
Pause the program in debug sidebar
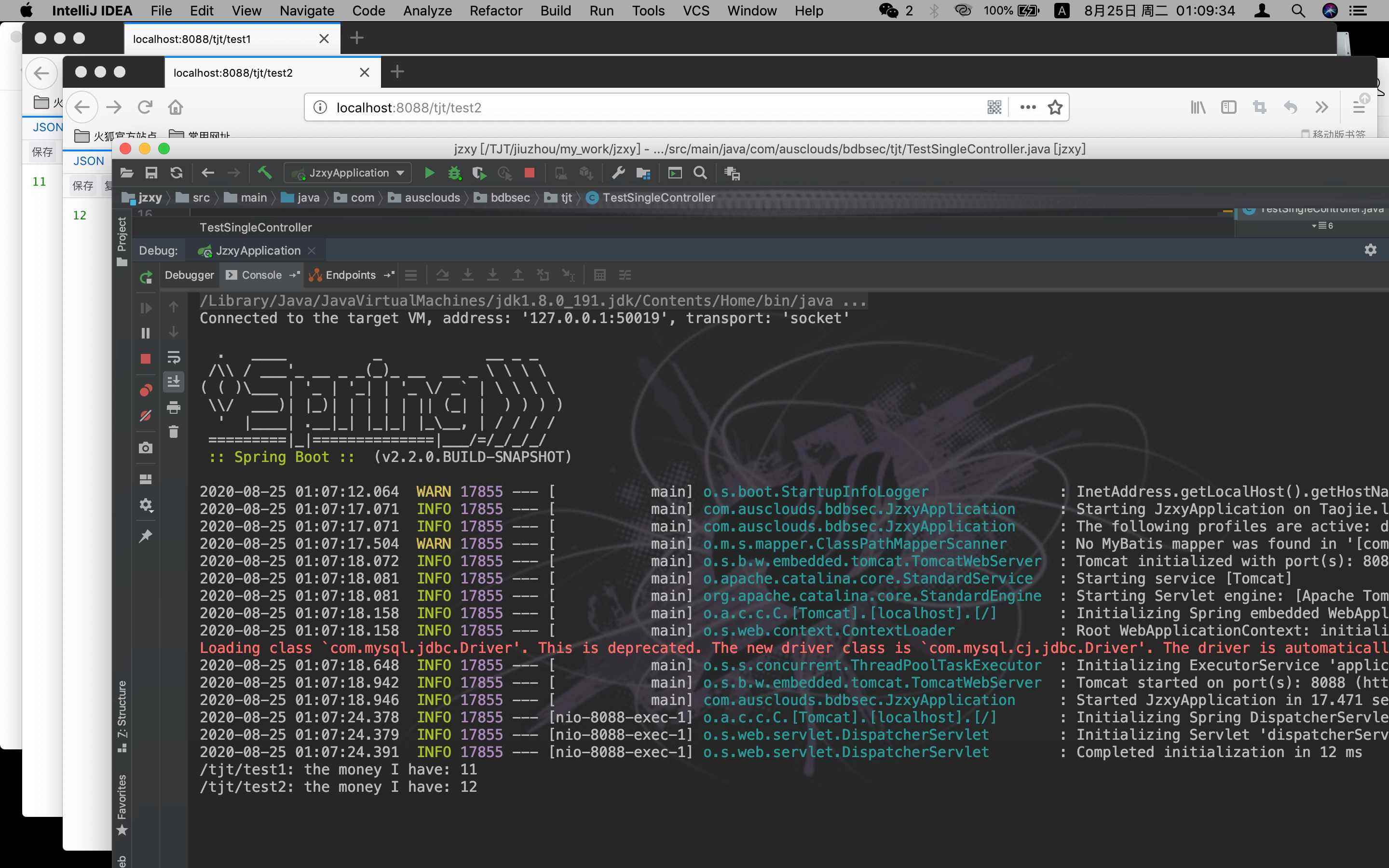(146, 333)
